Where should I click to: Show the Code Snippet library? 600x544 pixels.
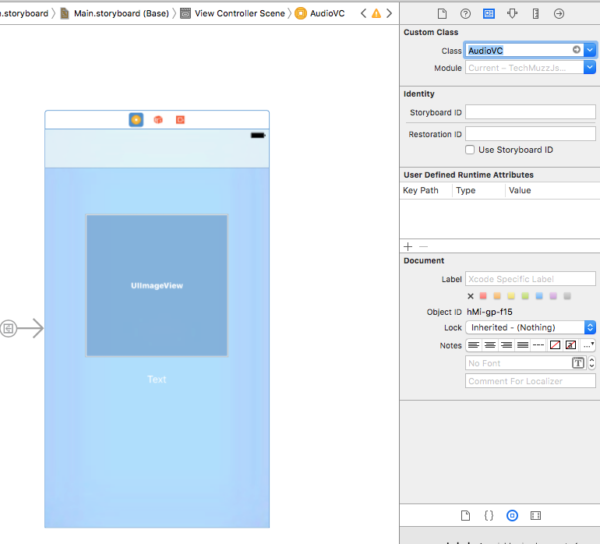tap(489, 516)
